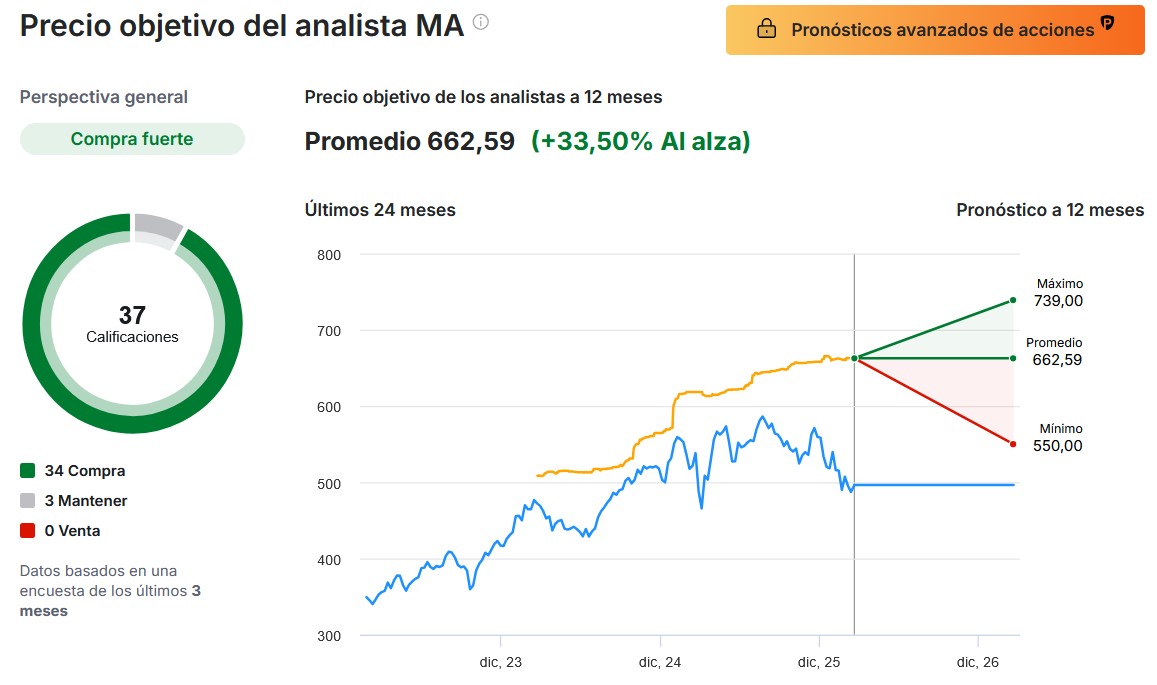Click the 37 Calificaciones donut center
The image size is (1157, 685).
point(132,323)
